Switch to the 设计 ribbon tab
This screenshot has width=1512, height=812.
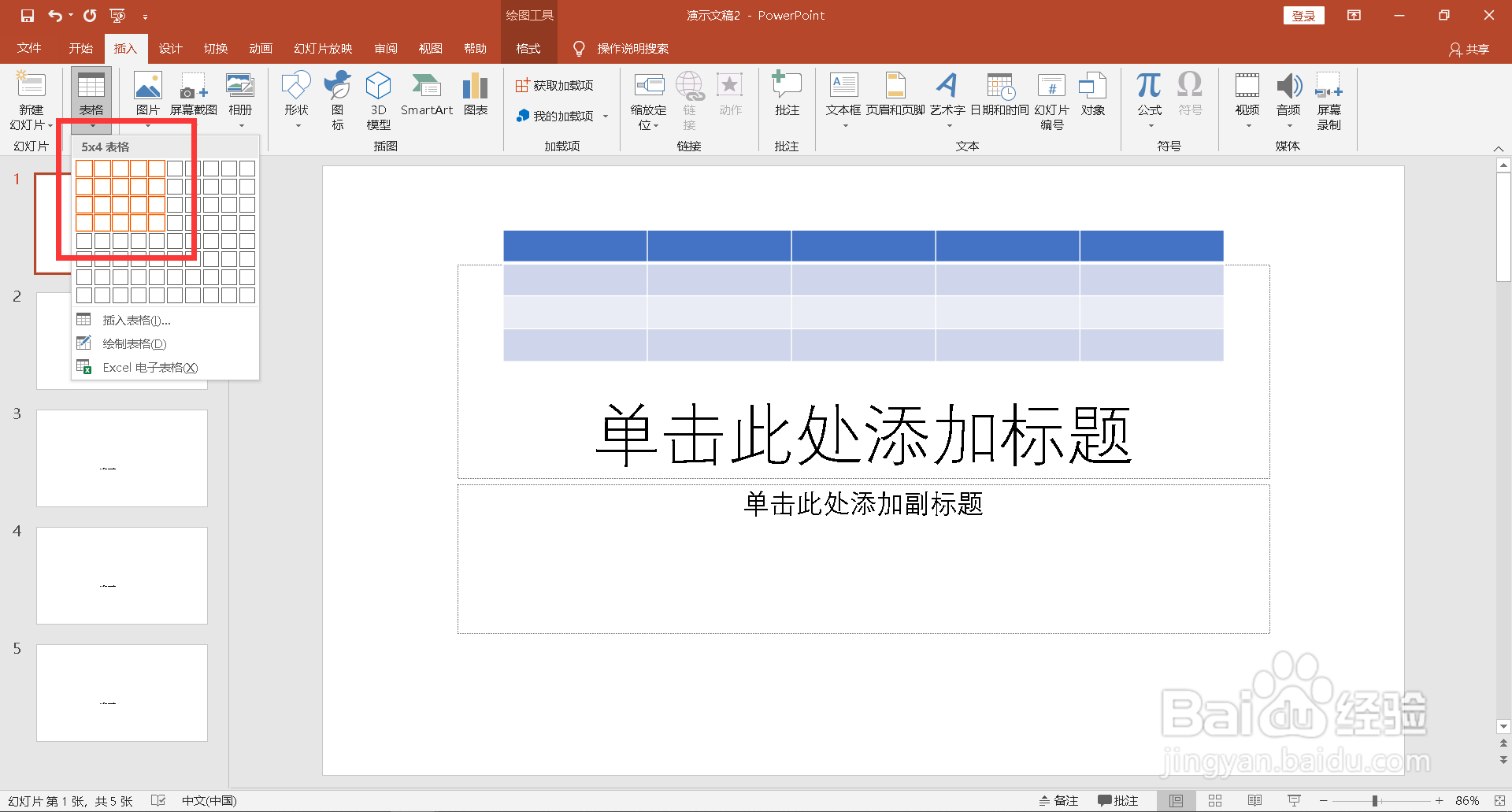170,48
